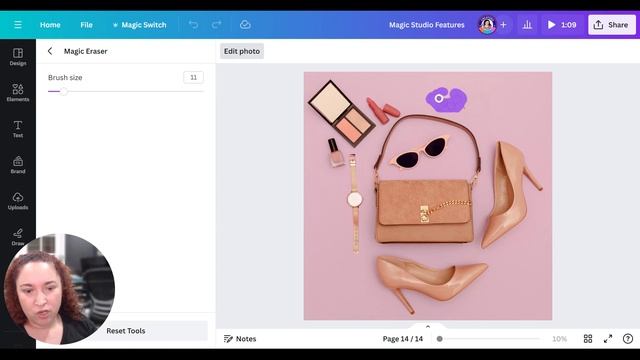
Task: Open Magic Switch
Action: click(140, 25)
